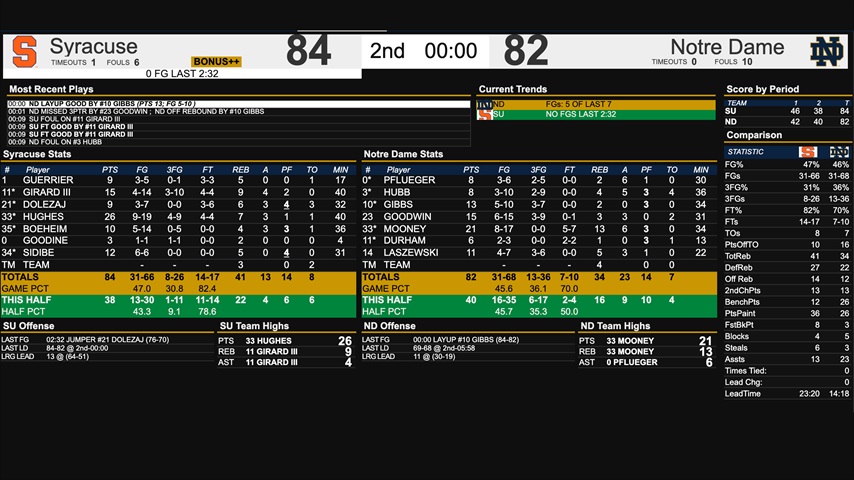Viewport: 854px width, 480px height.
Task: Click the LeadTime row in Comparison
Action: [x=787, y=394]
